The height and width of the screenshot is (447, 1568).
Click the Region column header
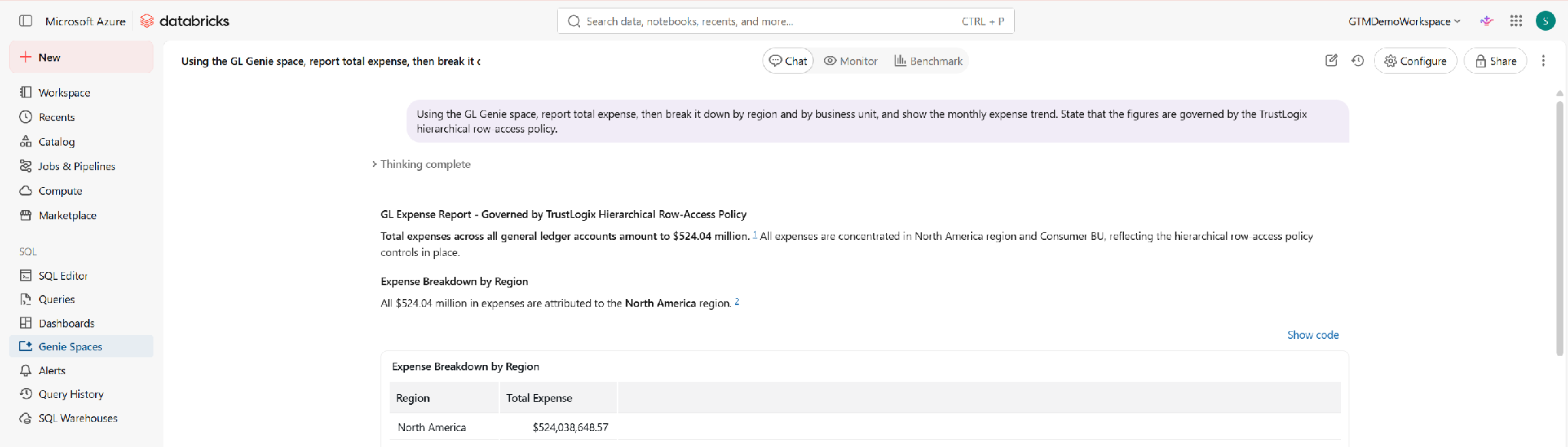445,398
